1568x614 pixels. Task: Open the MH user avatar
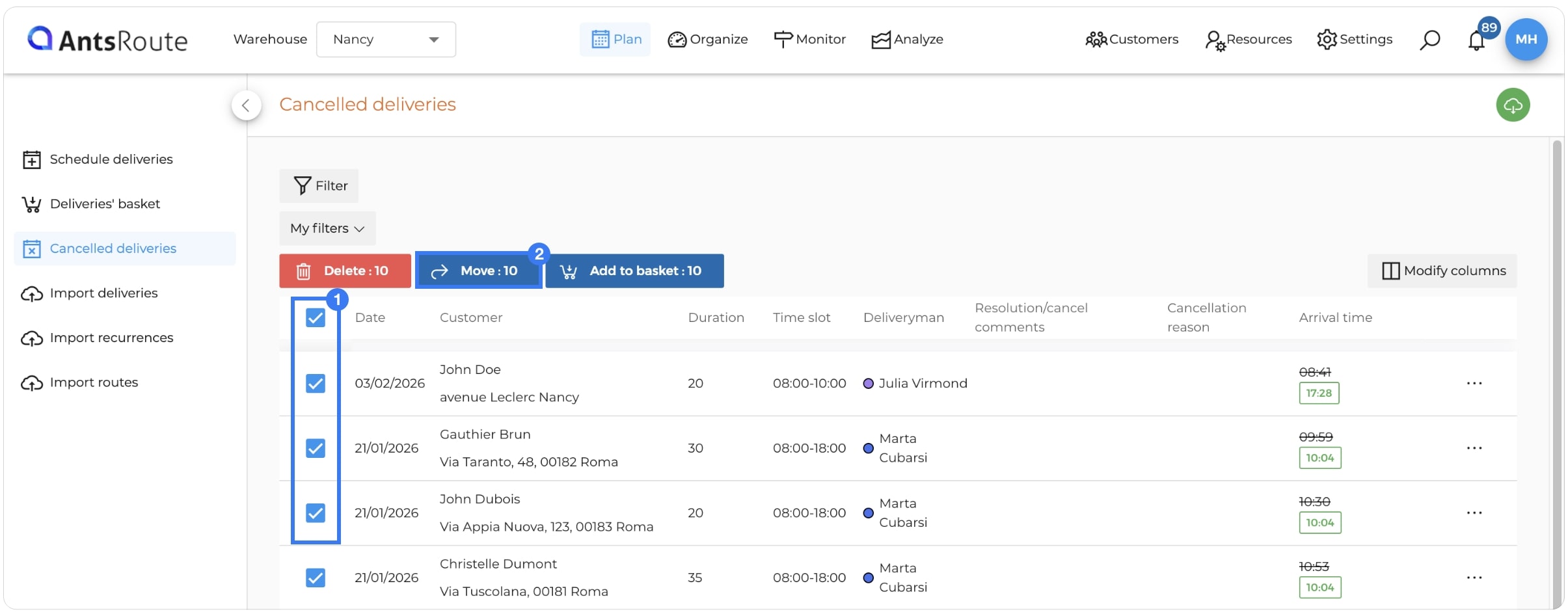tap(1526, 39)
